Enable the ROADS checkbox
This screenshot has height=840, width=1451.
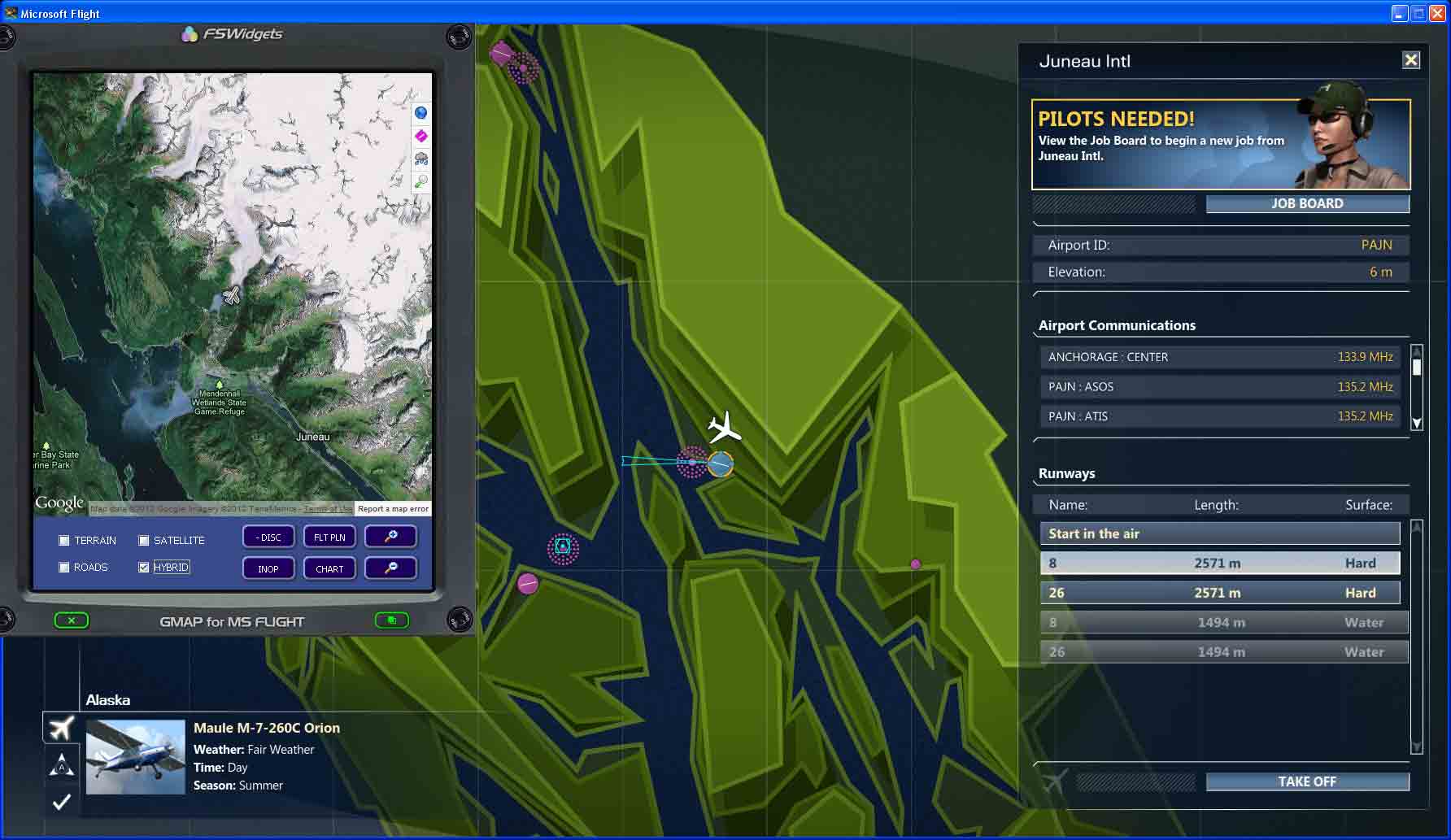pos(64,568)
